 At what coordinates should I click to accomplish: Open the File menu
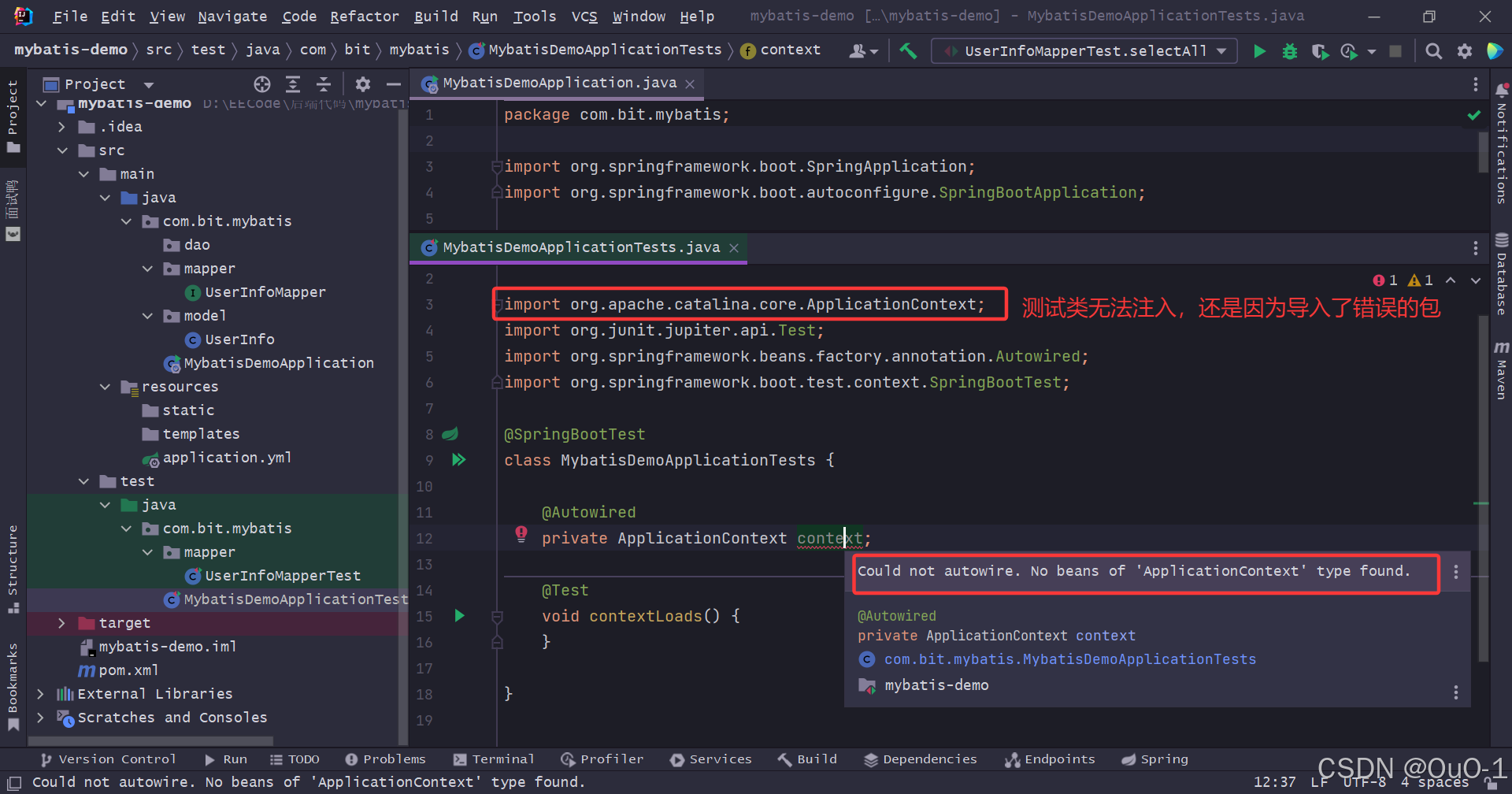[x=70, y=17]
